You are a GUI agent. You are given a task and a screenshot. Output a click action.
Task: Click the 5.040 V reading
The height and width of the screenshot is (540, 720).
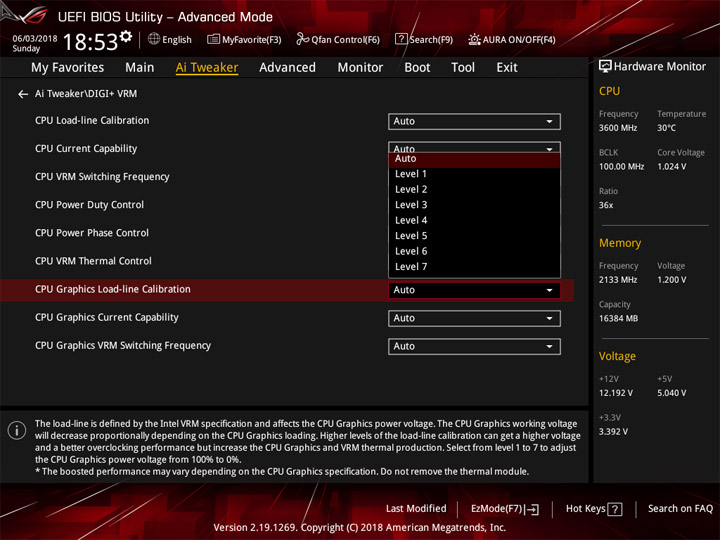click(x=671, y=393)
